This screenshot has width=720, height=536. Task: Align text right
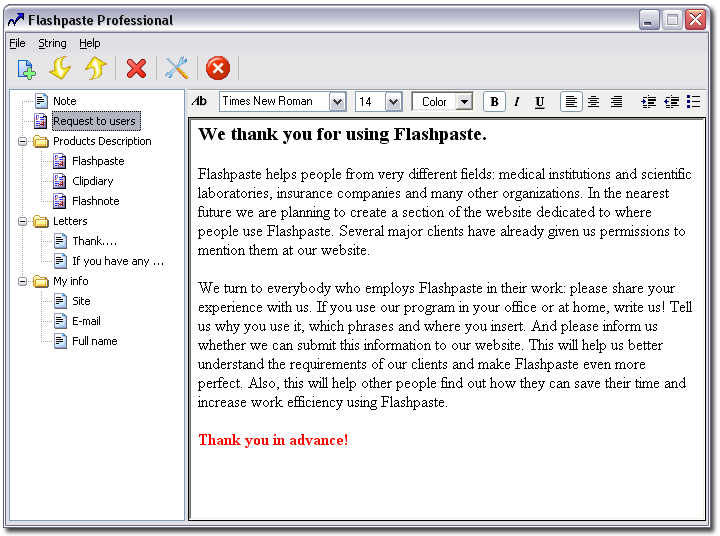click(616, 102)
